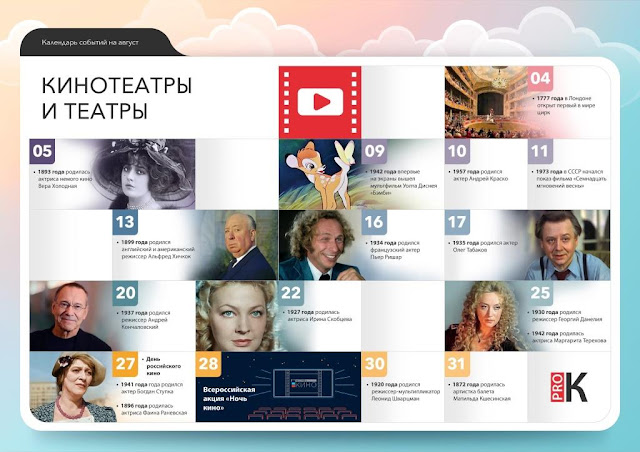Click the PRO K logo
The width and height of the screenshot is (640, 452).
(x=569, y=387)
